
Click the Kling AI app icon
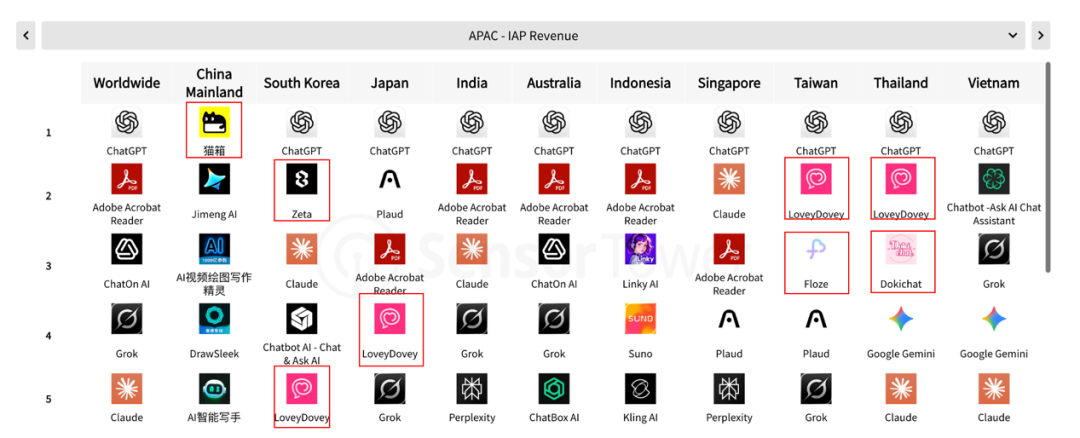click(x=640, y=389)
